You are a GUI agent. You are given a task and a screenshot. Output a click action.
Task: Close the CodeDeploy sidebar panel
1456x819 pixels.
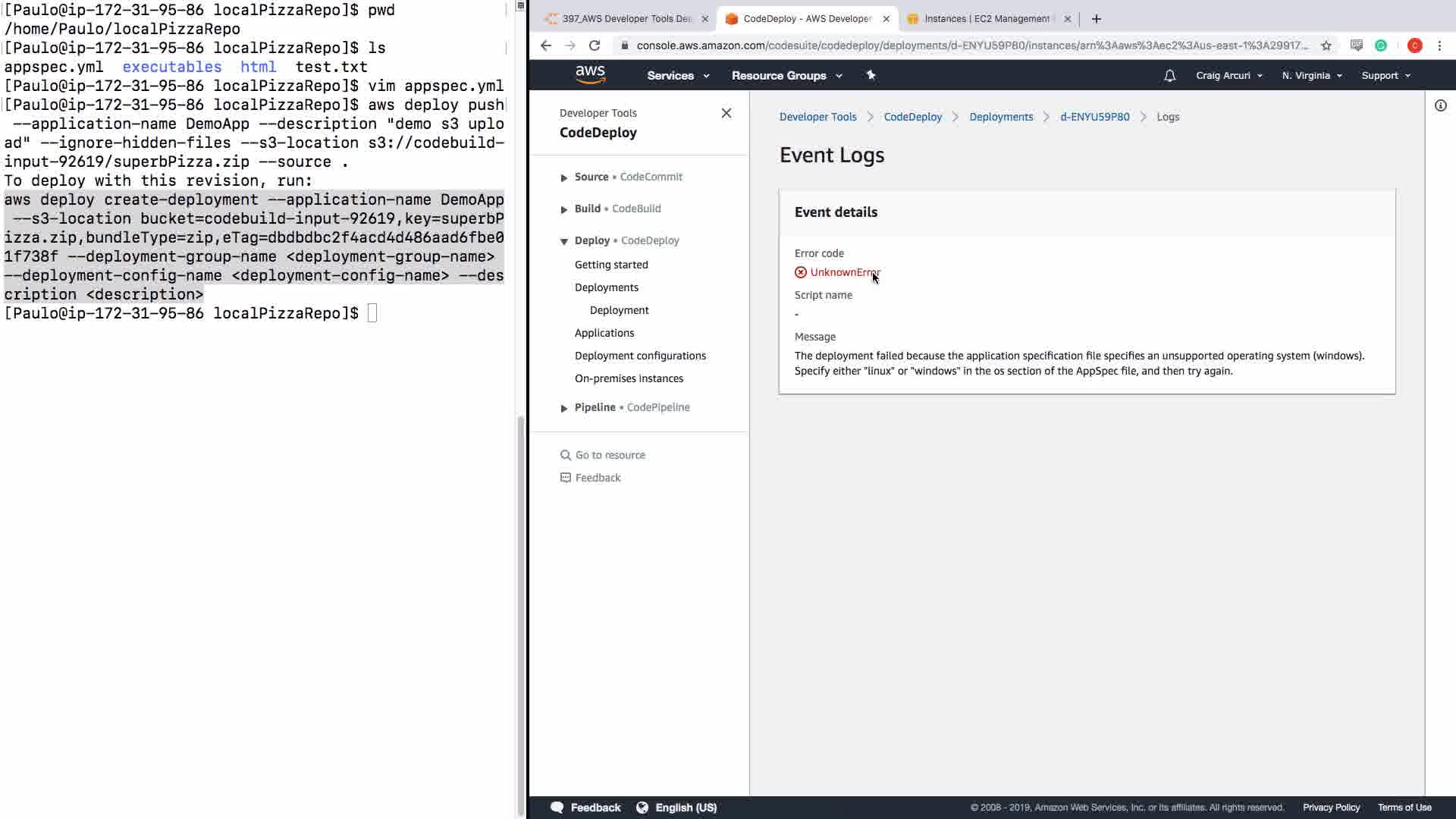coord(726,113)
